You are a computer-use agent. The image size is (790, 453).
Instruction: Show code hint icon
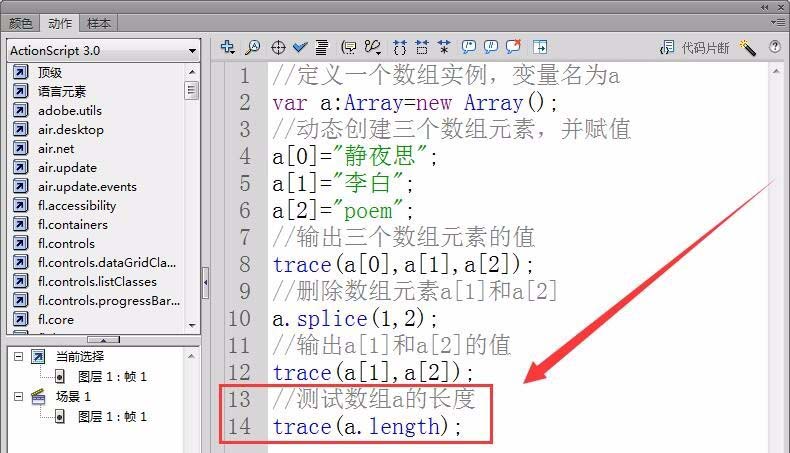coord(349,47)
